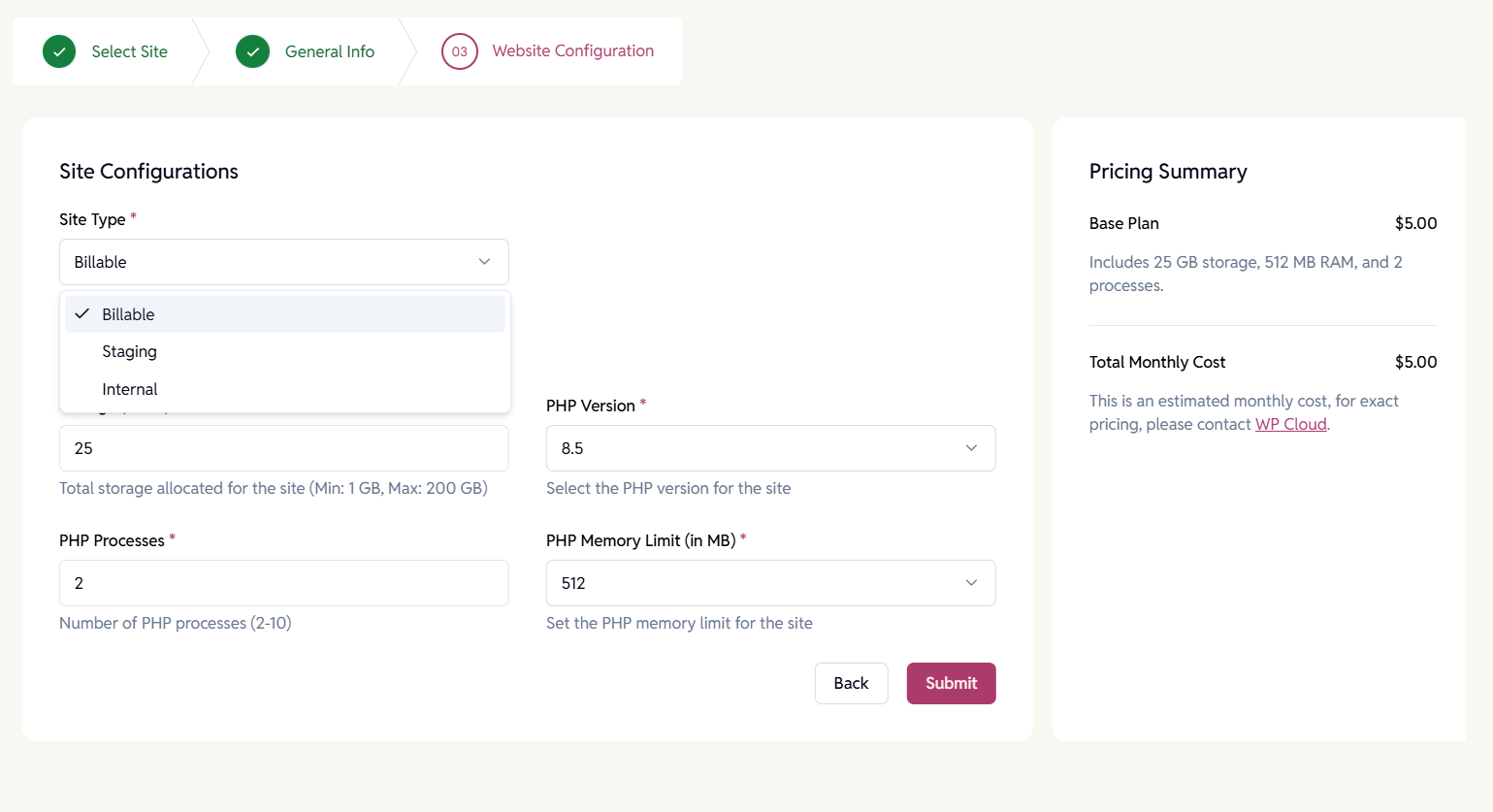Open the WP Cloud link
Image resolution: width=1493 pixels, height=812 pixels.
(1290, 424)
